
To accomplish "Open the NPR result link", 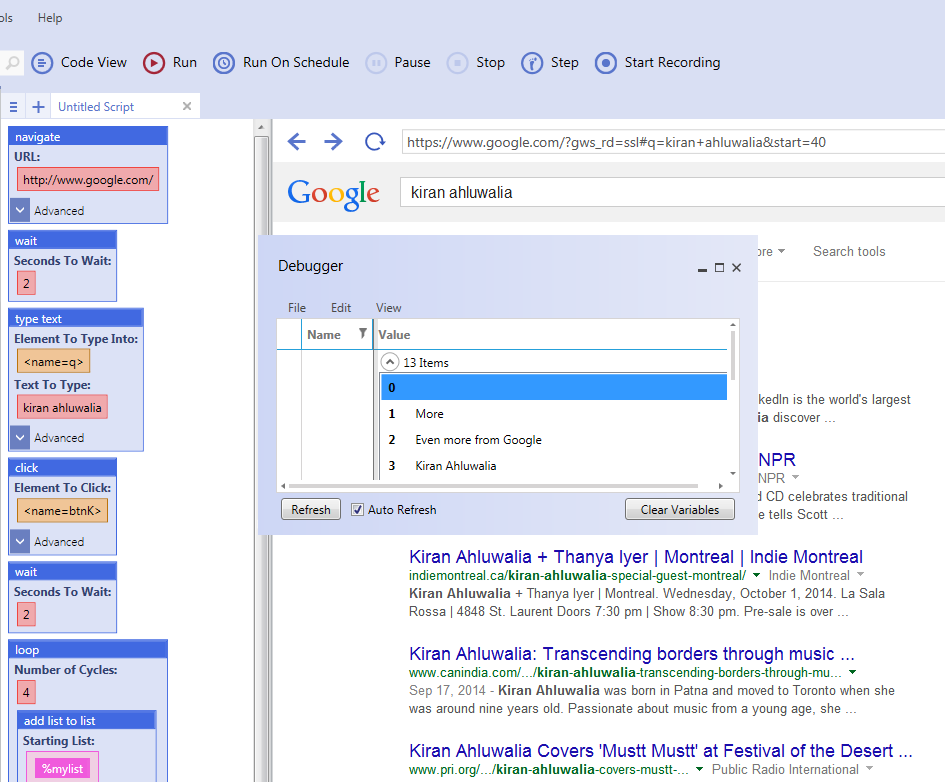I will (x=777, y=460).
